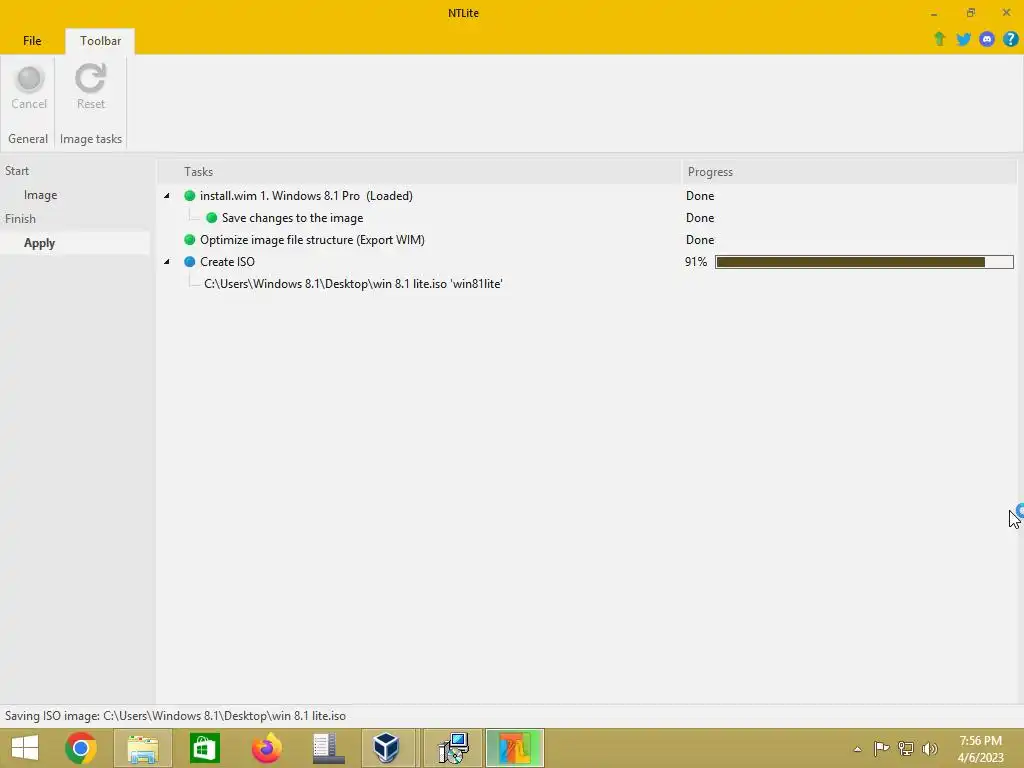Click the Saving ISO image status bar text
The image size is (1024, 768).
pos(175,716)
